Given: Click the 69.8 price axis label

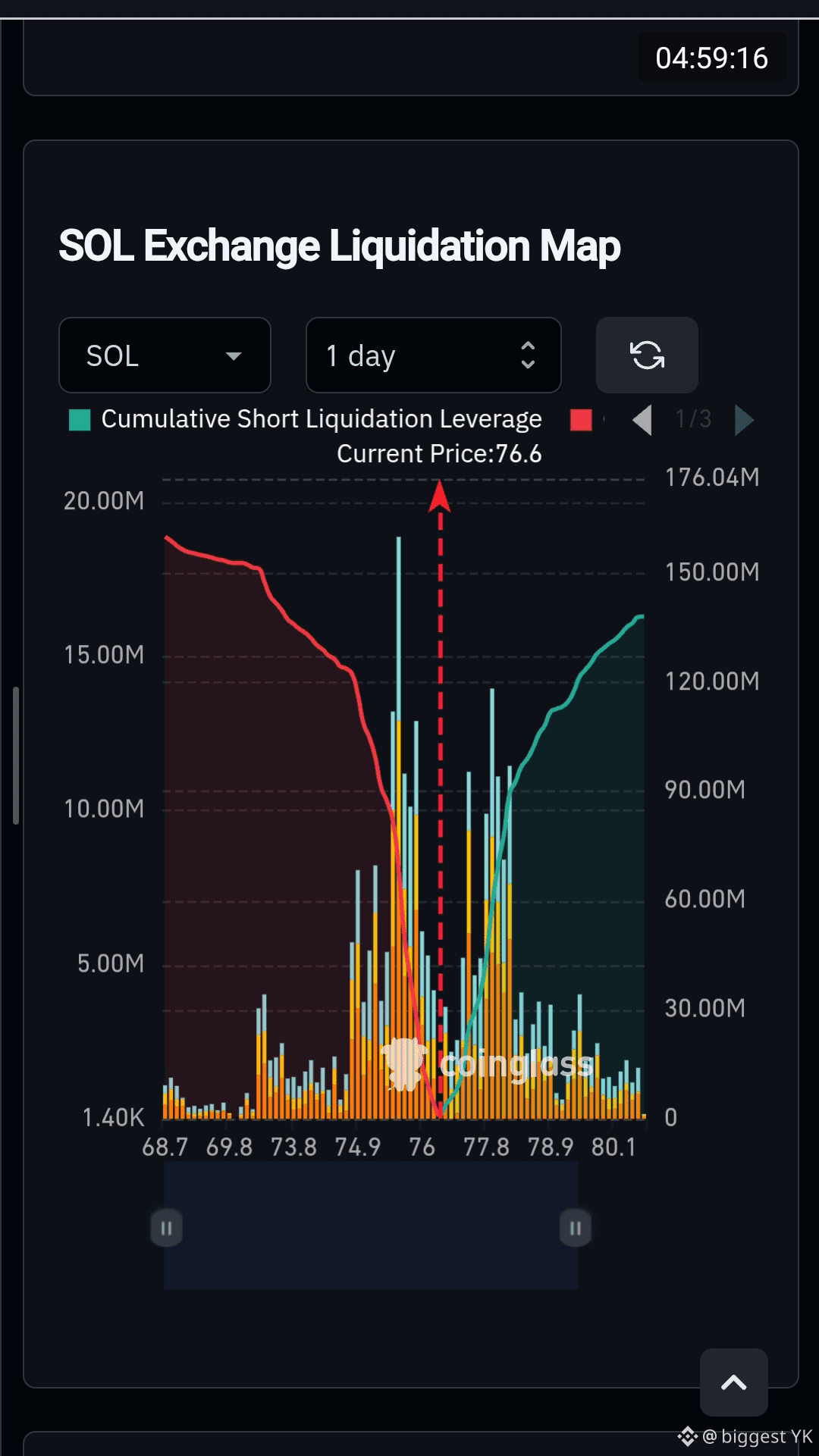Looking at the screenshot, I should [x=229, y=1147].
